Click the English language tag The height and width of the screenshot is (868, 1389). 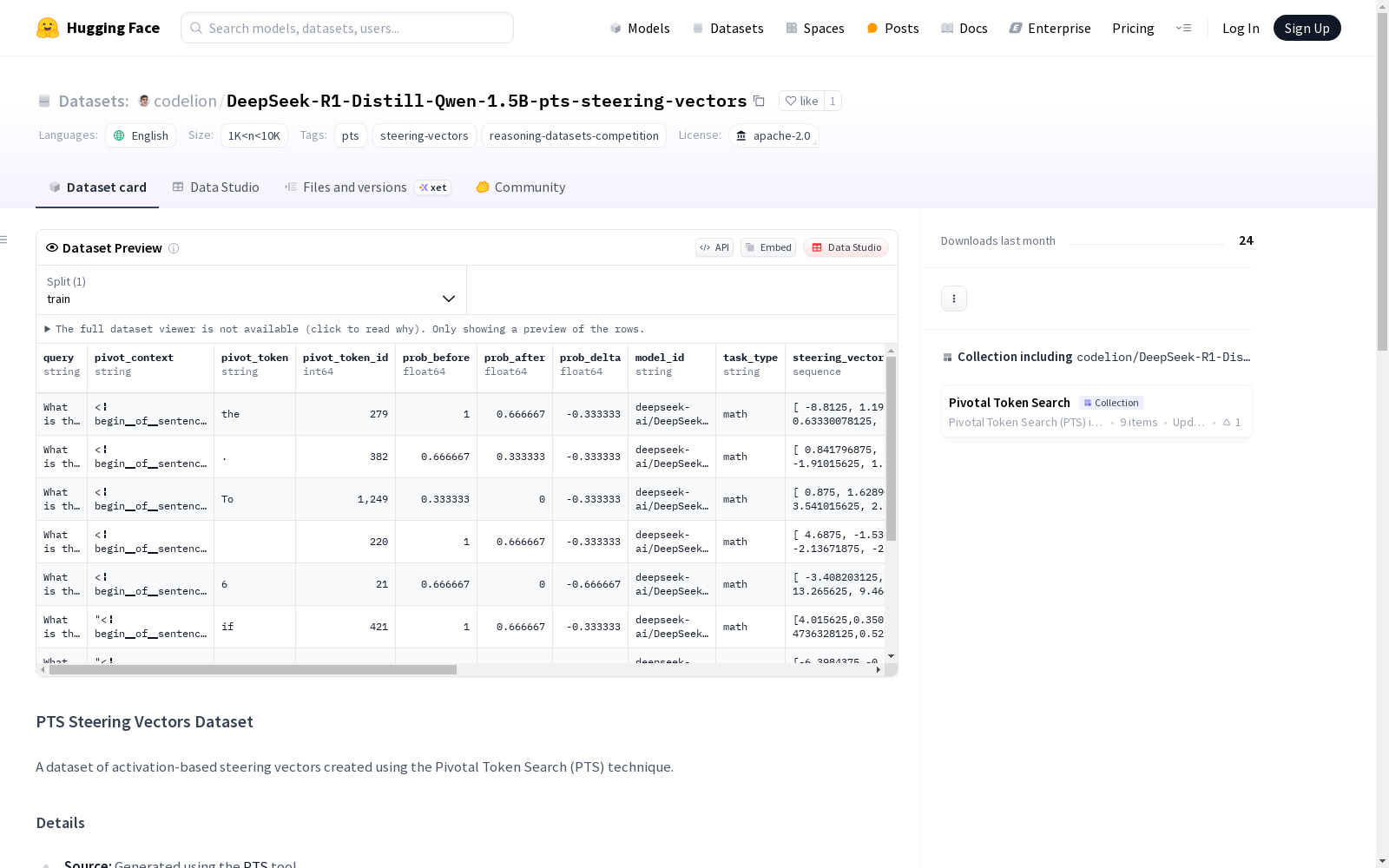click(141, 135)
